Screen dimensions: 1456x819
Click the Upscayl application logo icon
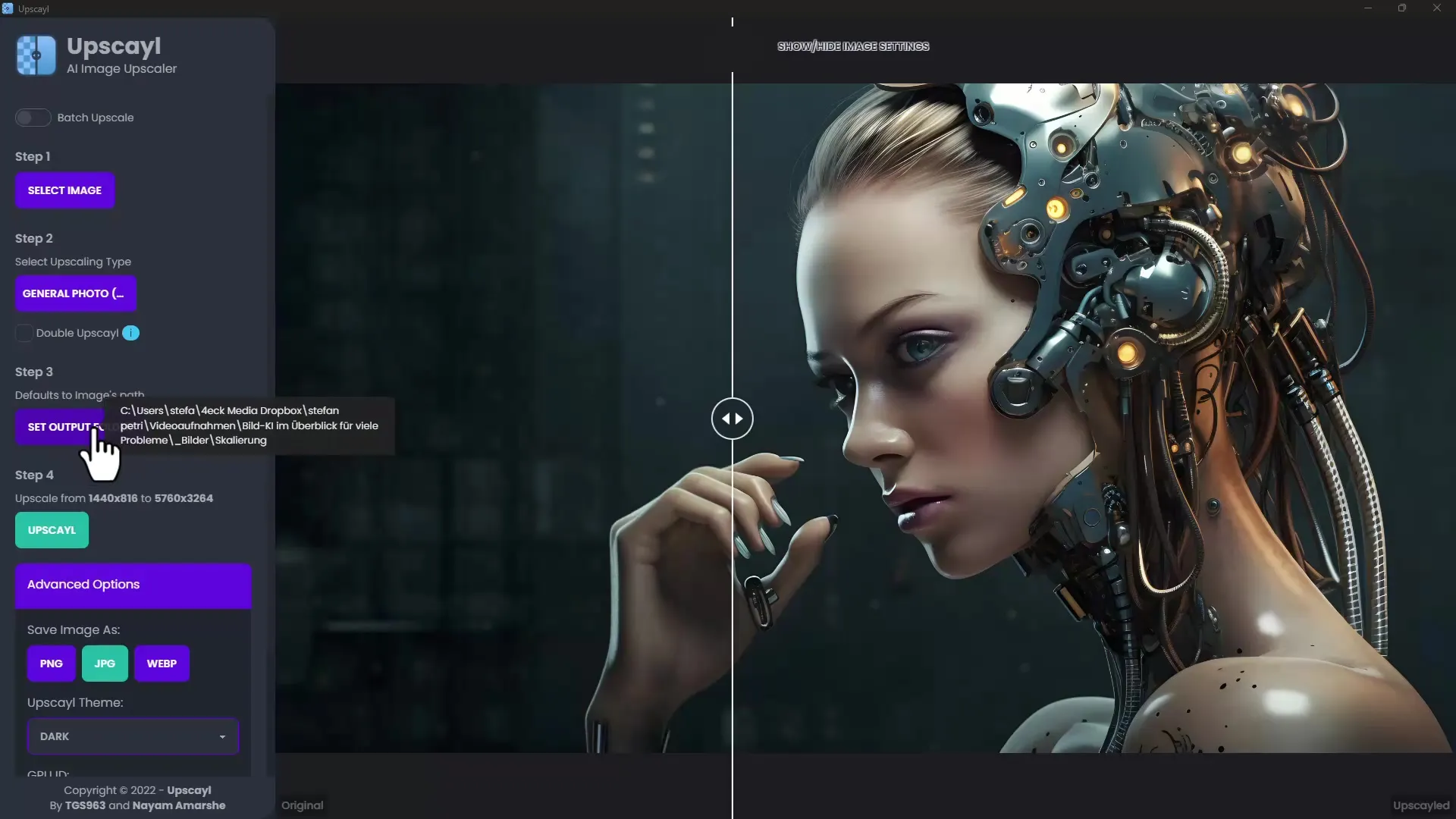click(x=37, y=55)
